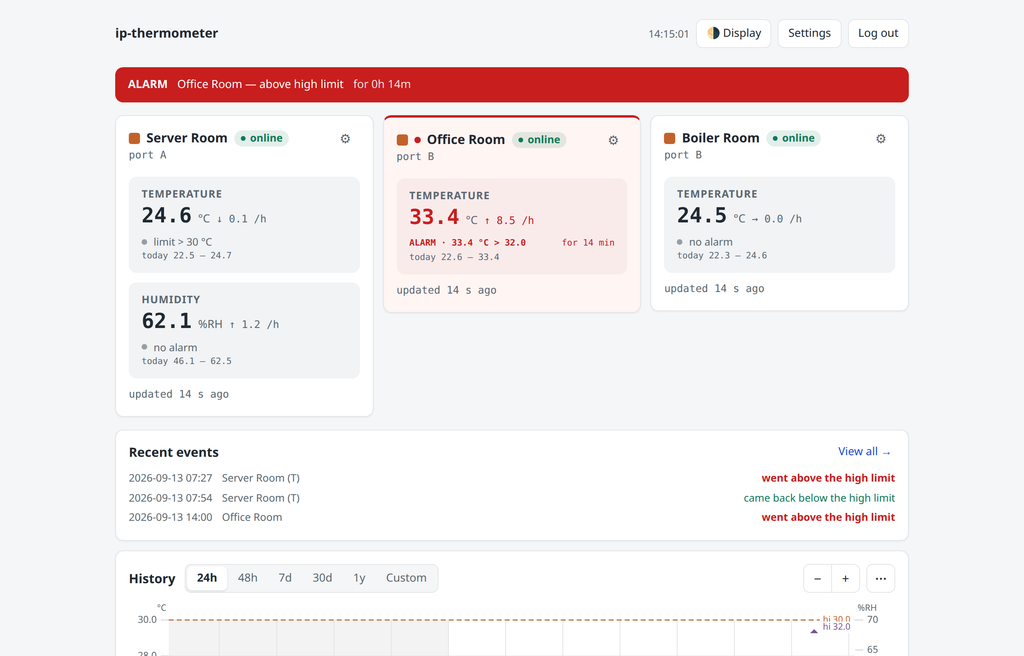Viewport: 1024px width, 656px height.
Task: Click the red ALARM Office Room banner
Action: tap(512, 85)
